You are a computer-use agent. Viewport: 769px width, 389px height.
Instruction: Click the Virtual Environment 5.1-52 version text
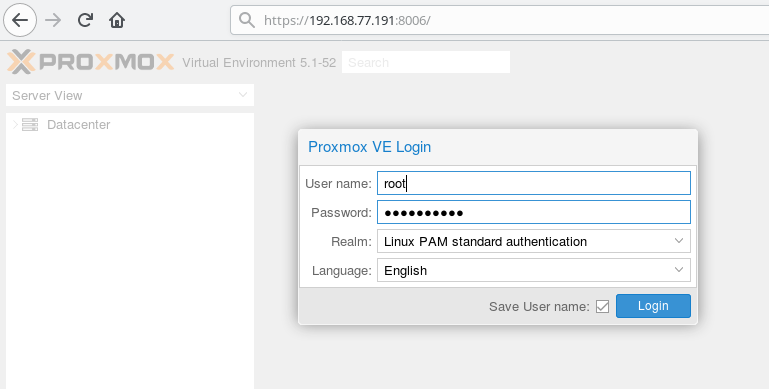pos(259,63)
